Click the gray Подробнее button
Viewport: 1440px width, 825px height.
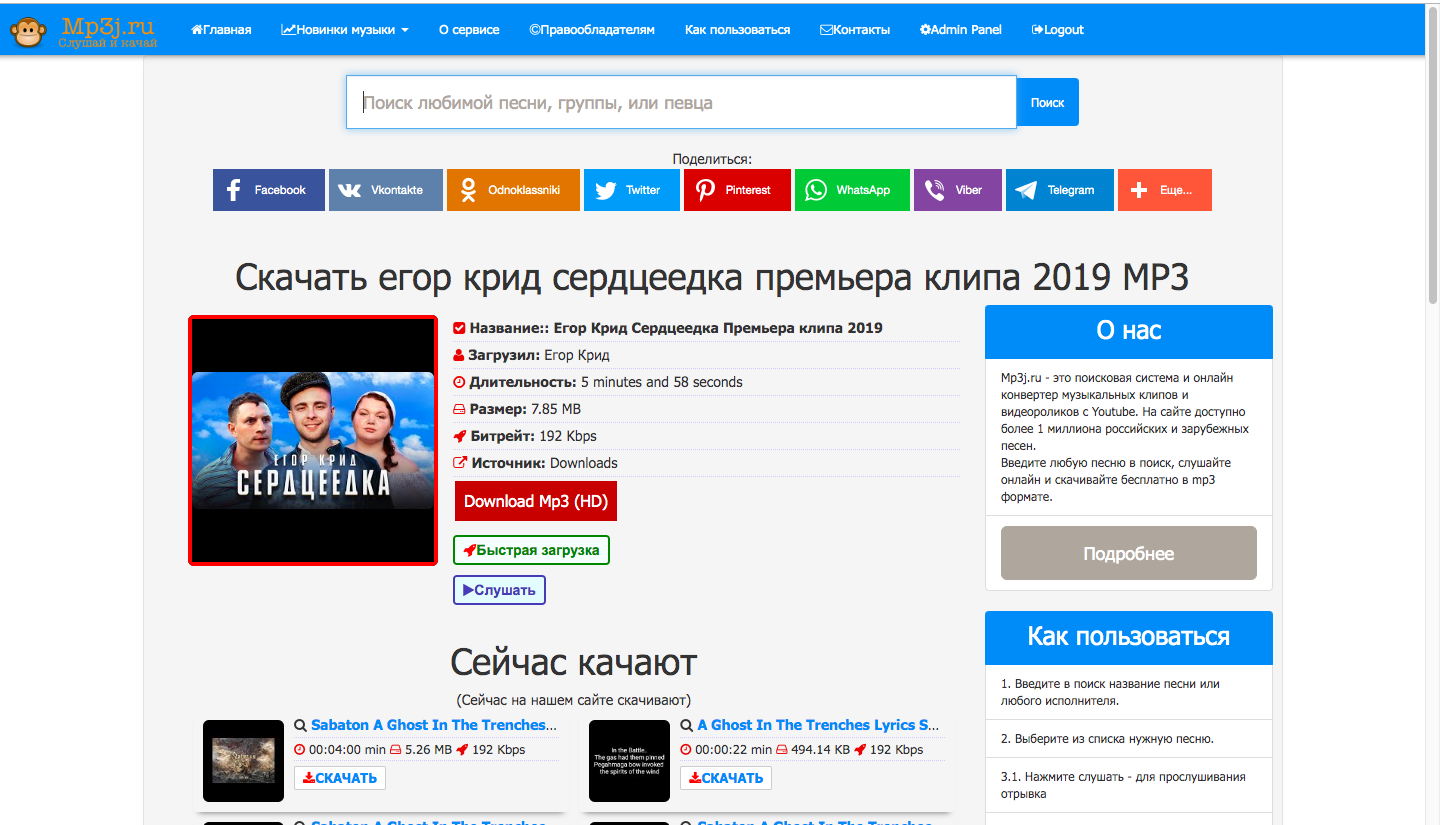(1129, 553)
